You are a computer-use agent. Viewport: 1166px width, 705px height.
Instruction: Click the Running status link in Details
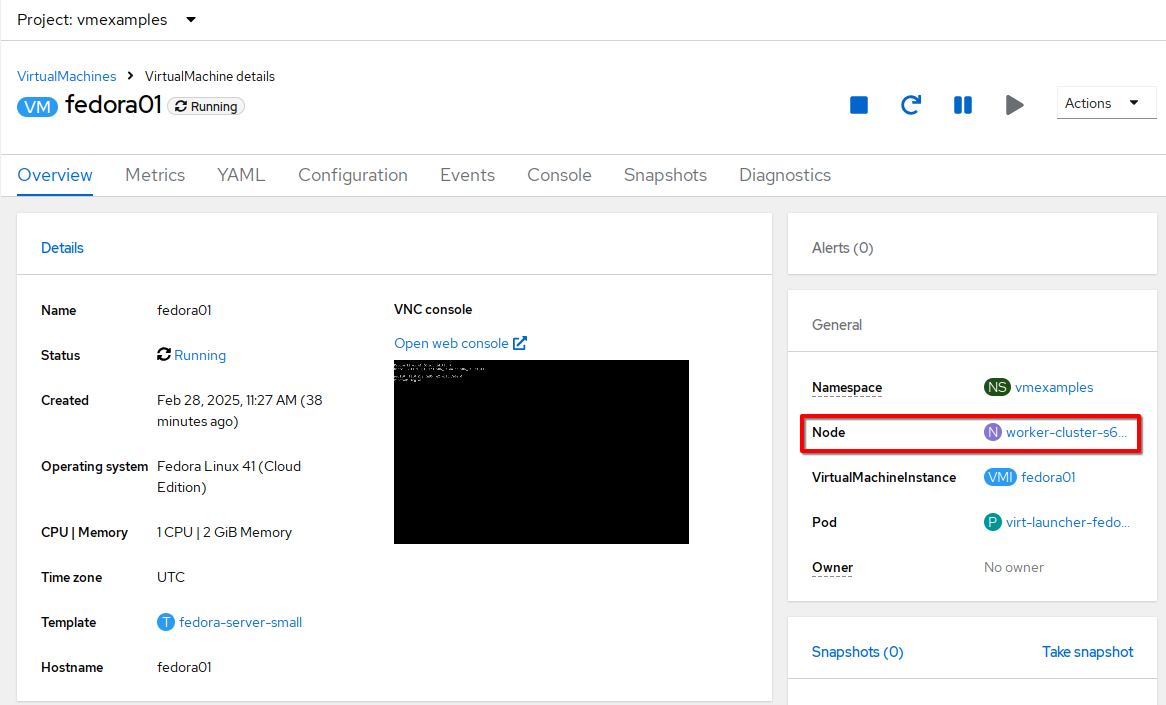[200, 355]
